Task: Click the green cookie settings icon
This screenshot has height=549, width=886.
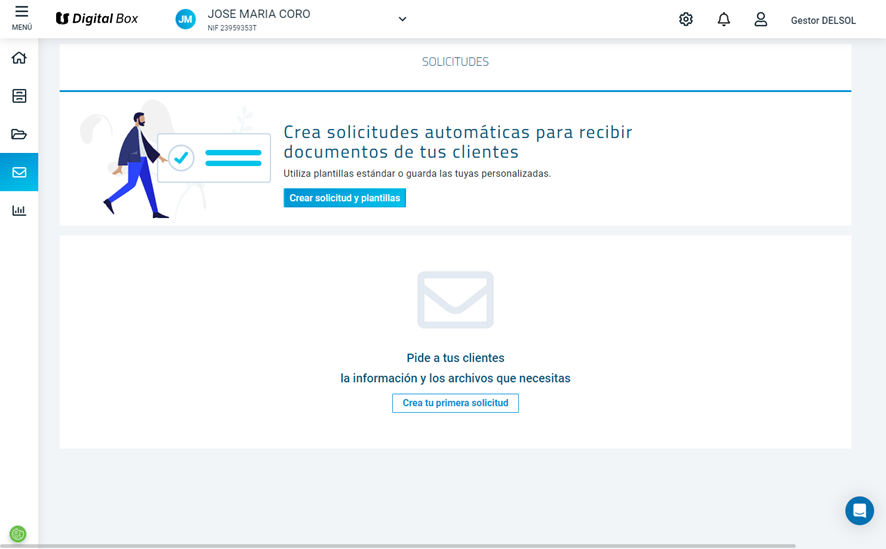Action: click(x=18, y=534)
